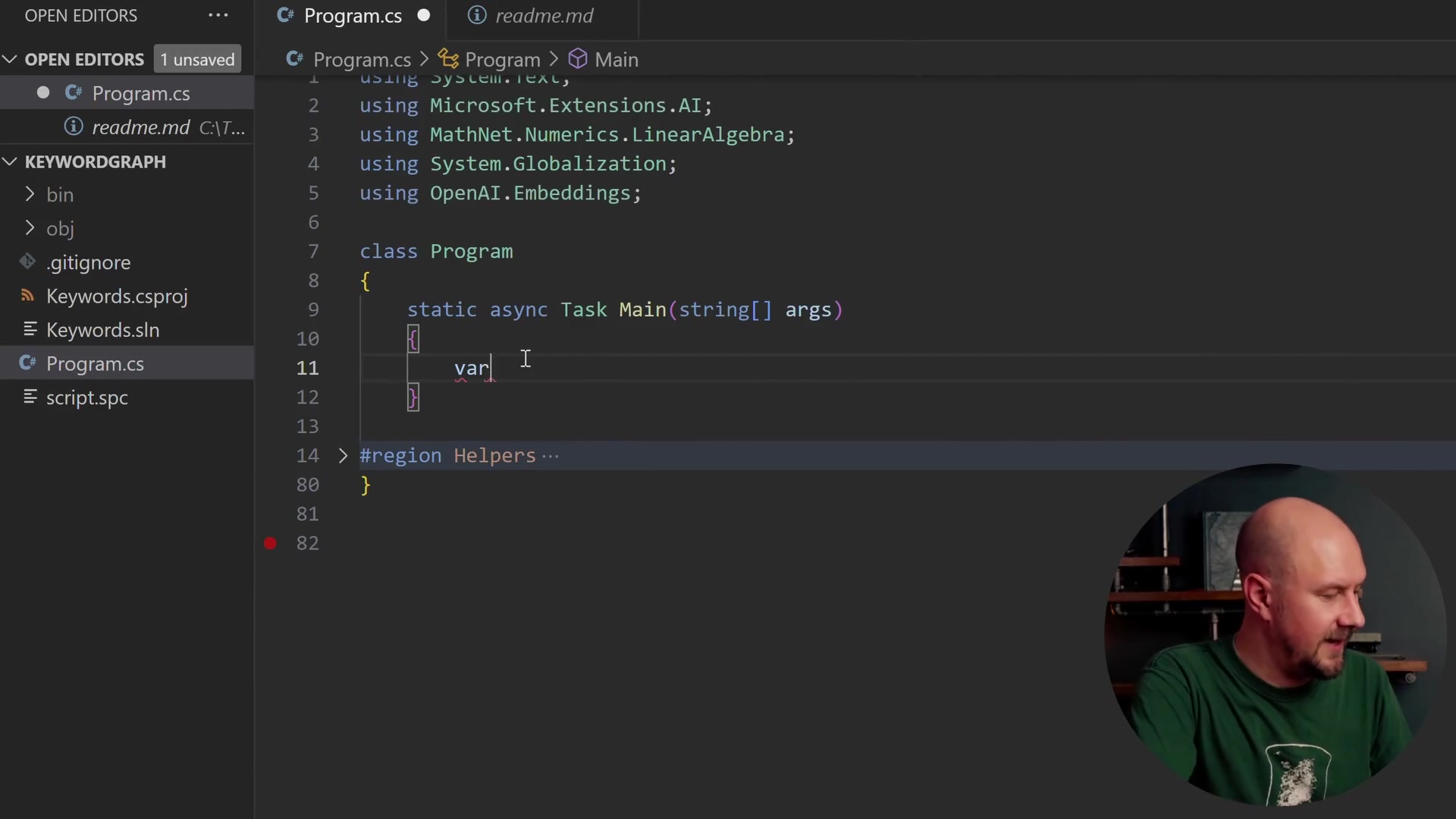This screenshot has width=1456, height=819.
Task: Click the Keywords.csproj project icon
Action: click(x=27, y=296)
